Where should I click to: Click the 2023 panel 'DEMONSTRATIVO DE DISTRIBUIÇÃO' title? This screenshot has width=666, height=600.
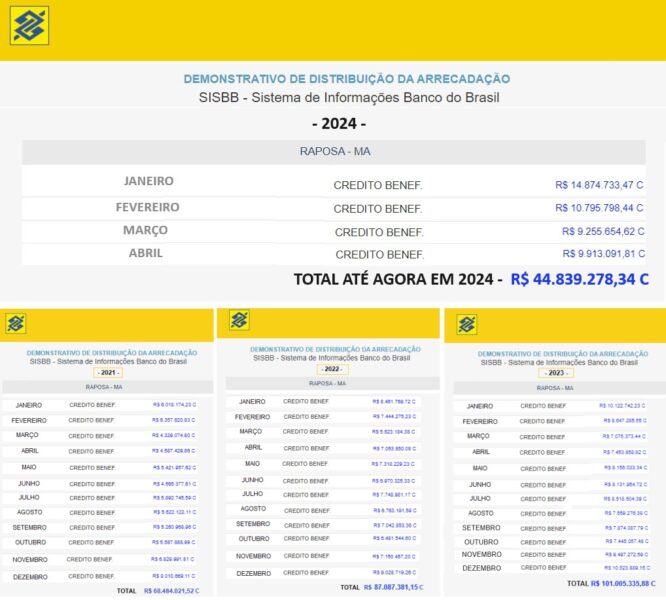(563, 354)
